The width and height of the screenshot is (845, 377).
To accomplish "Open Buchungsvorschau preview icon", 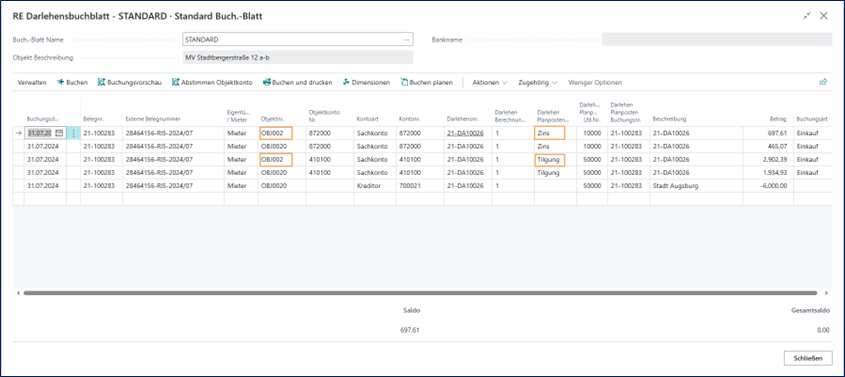I will coord(101,82).
